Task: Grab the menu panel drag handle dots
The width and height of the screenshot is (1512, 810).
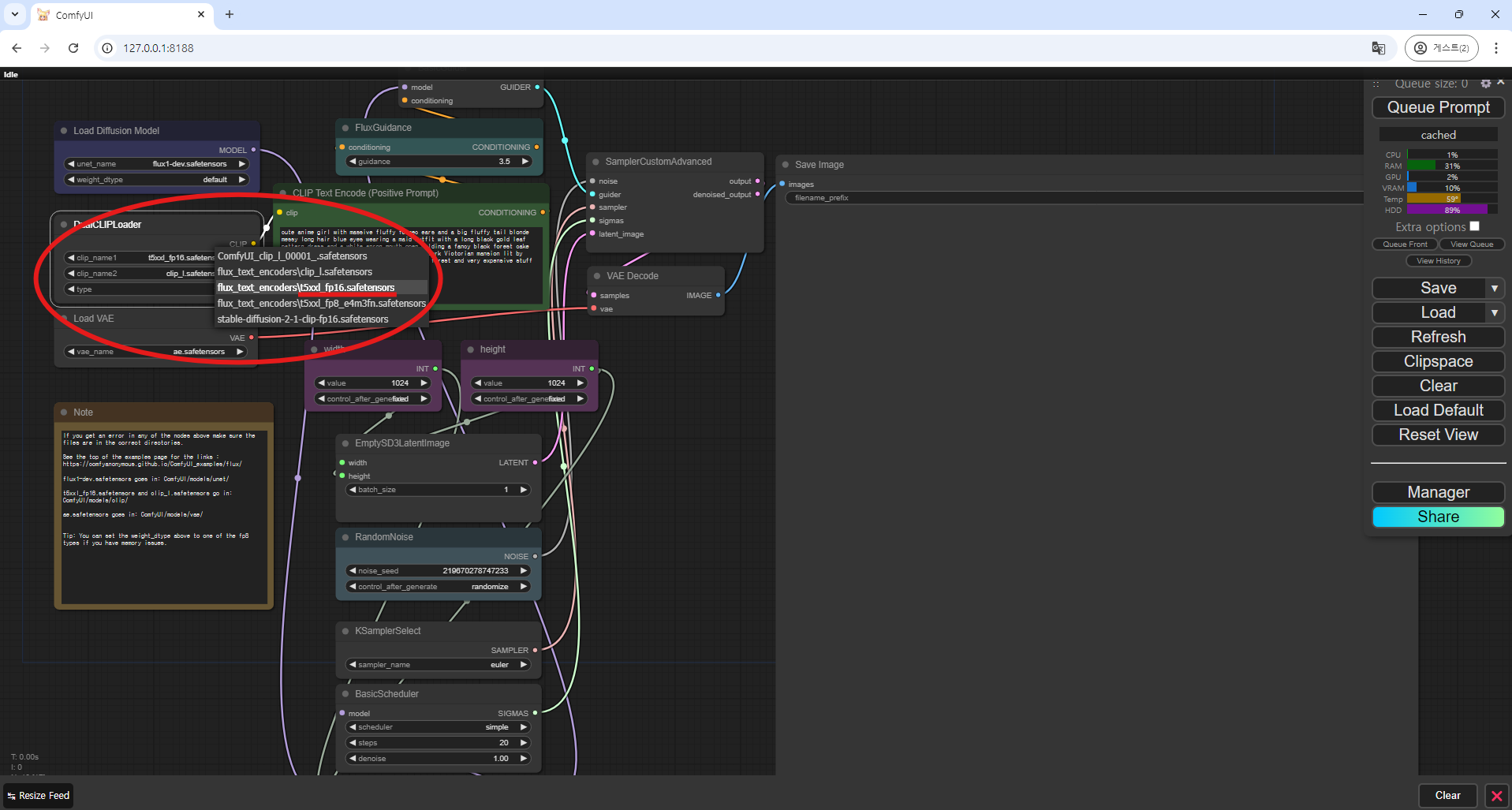Action: coord(1376,84)
